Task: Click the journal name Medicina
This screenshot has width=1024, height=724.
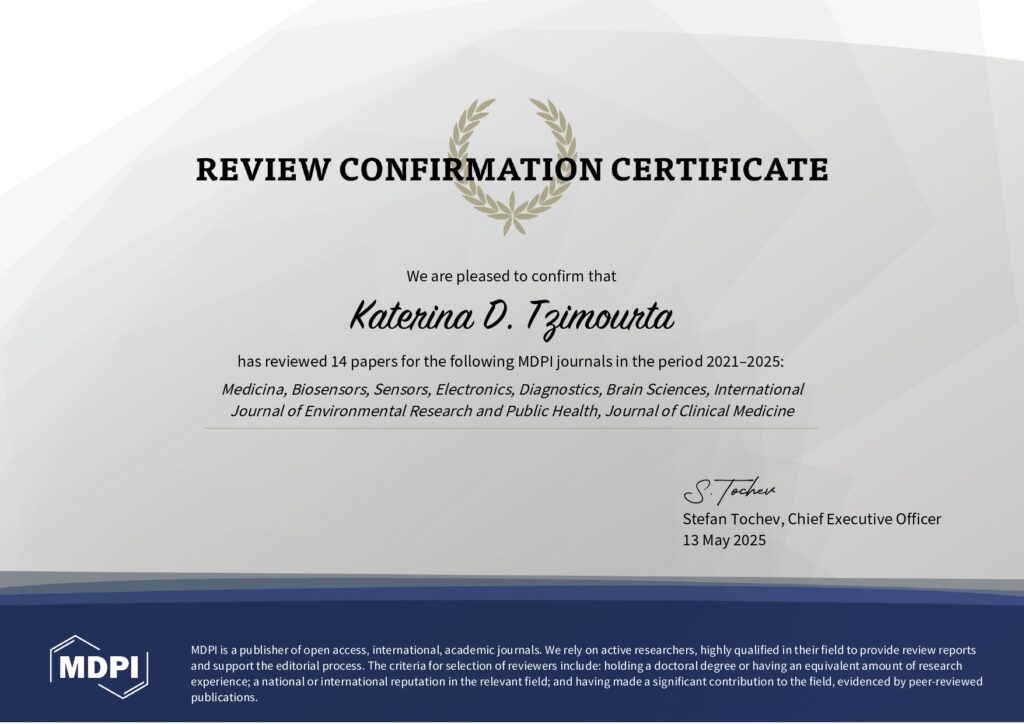Action: 253,389
